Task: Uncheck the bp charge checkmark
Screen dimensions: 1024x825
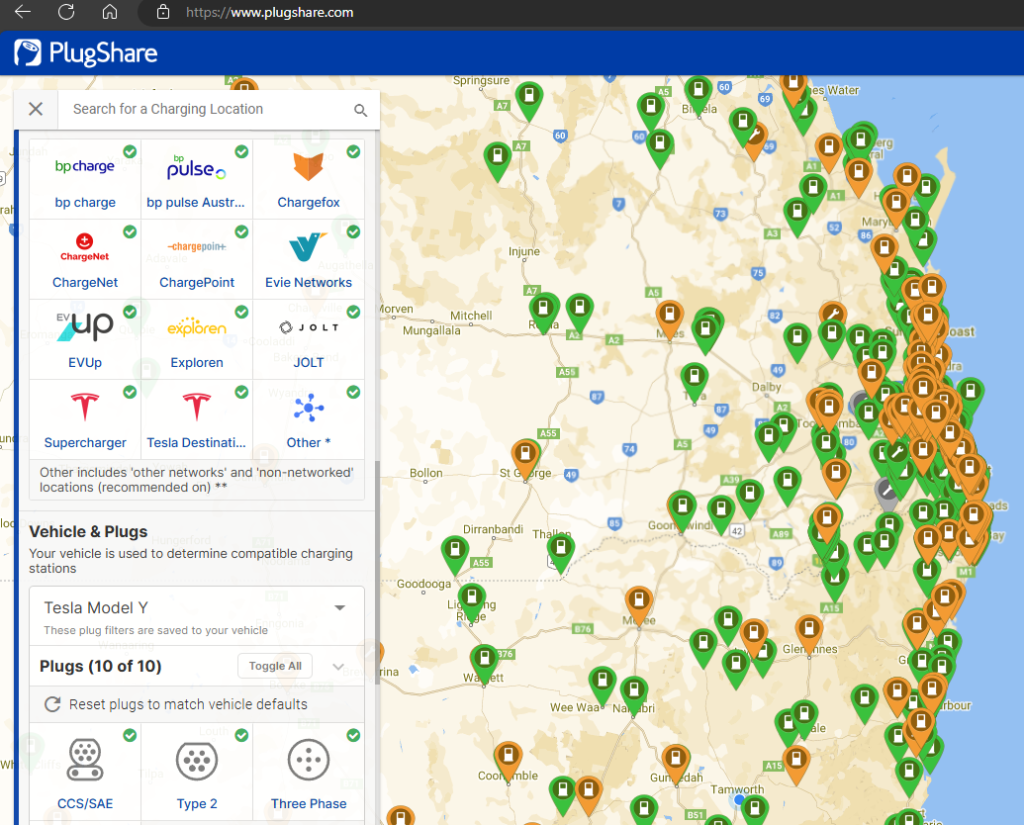Action: point(130,152)
